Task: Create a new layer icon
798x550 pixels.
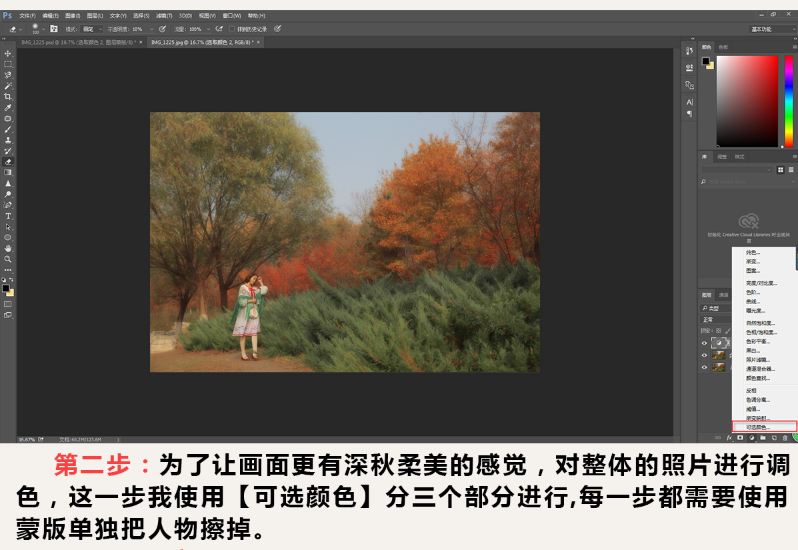Action: pos(774,438)
